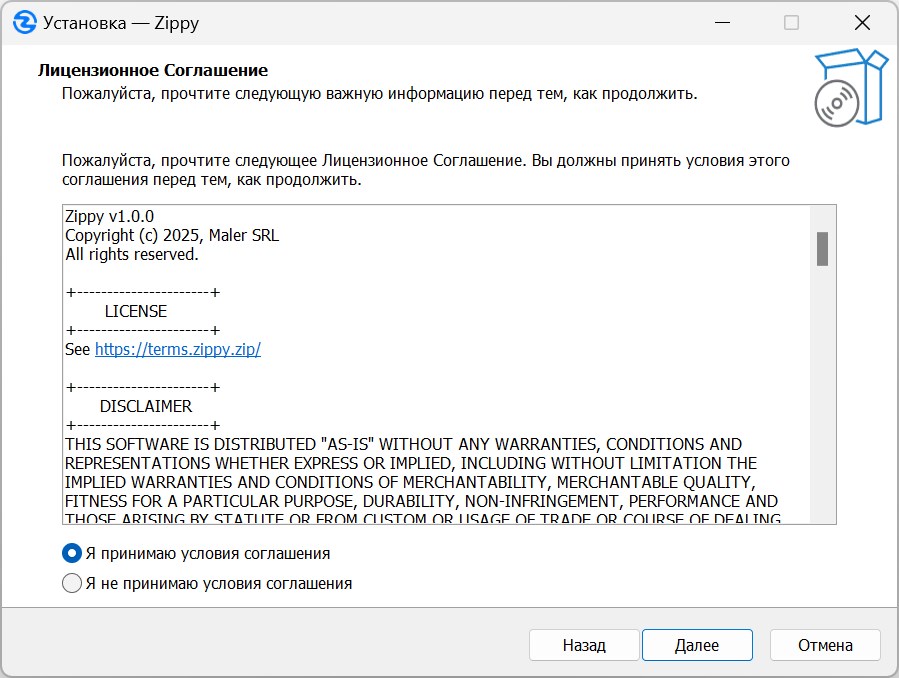Cancel setup with the "Отмена" button

(x=825, y=645)
